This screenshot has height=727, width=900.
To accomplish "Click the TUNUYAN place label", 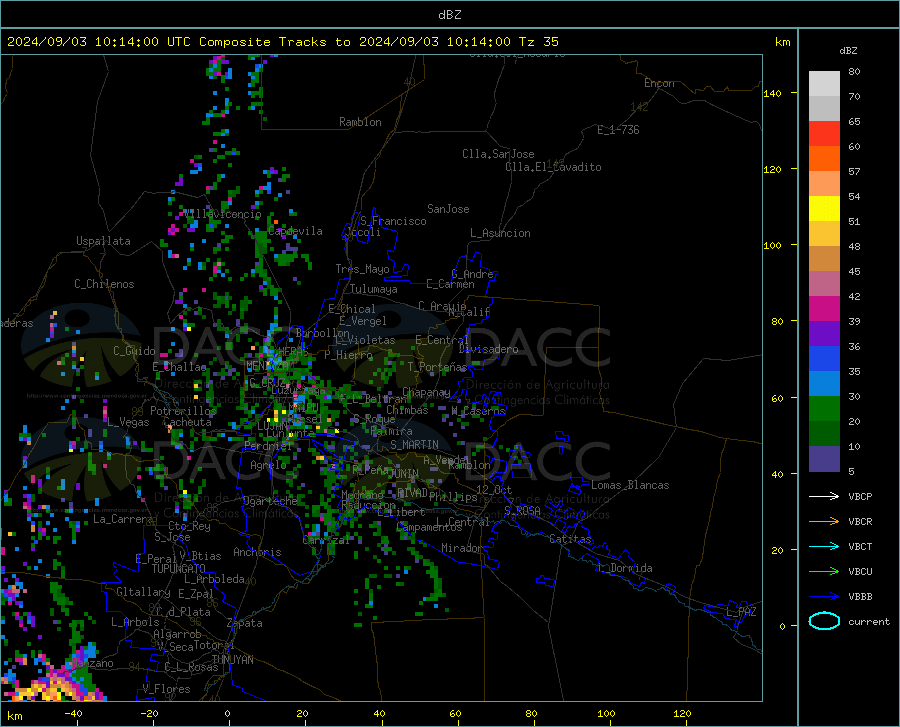I will point(232,660).
